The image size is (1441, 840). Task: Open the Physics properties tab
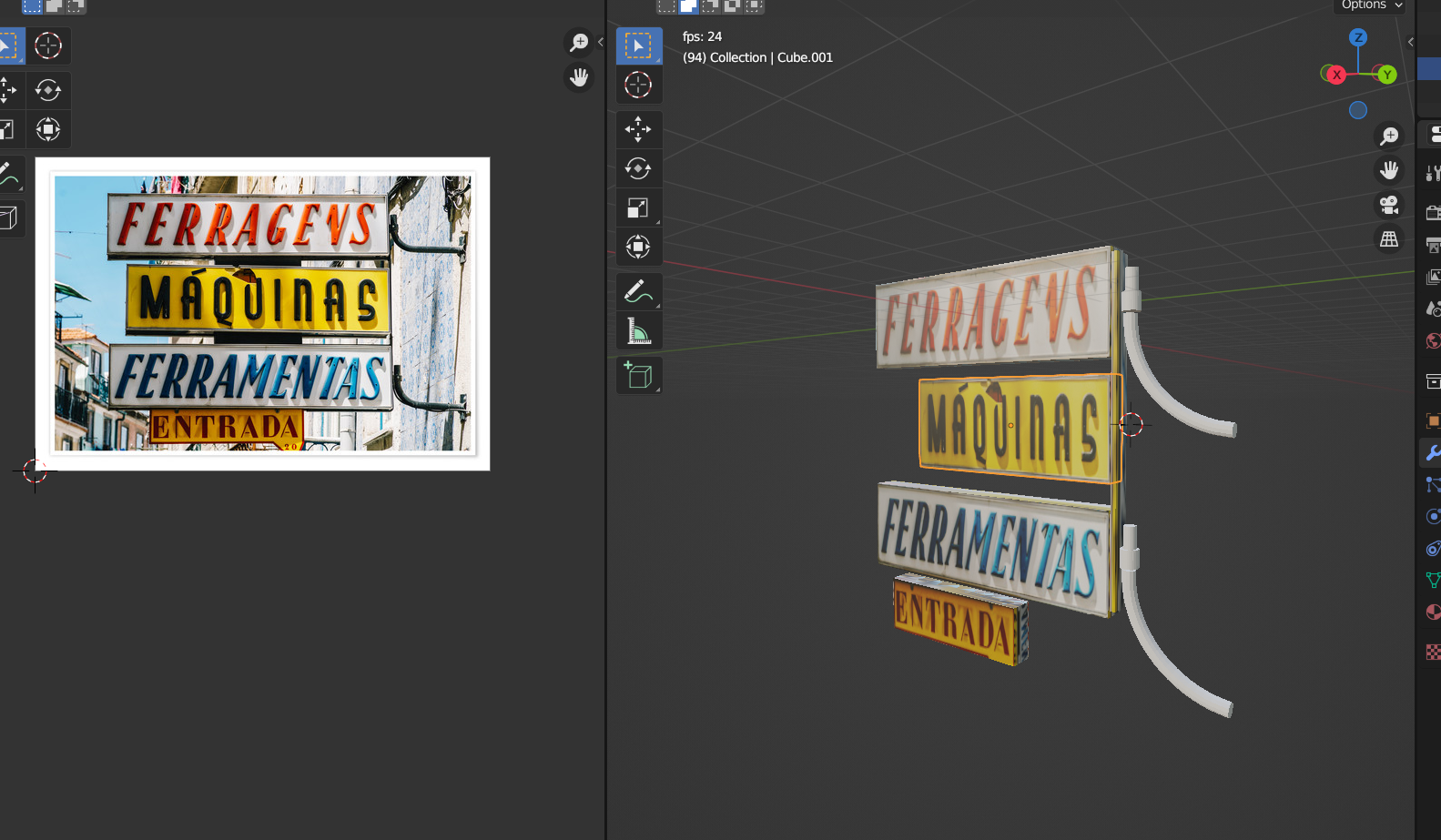tap(1433, 516)
